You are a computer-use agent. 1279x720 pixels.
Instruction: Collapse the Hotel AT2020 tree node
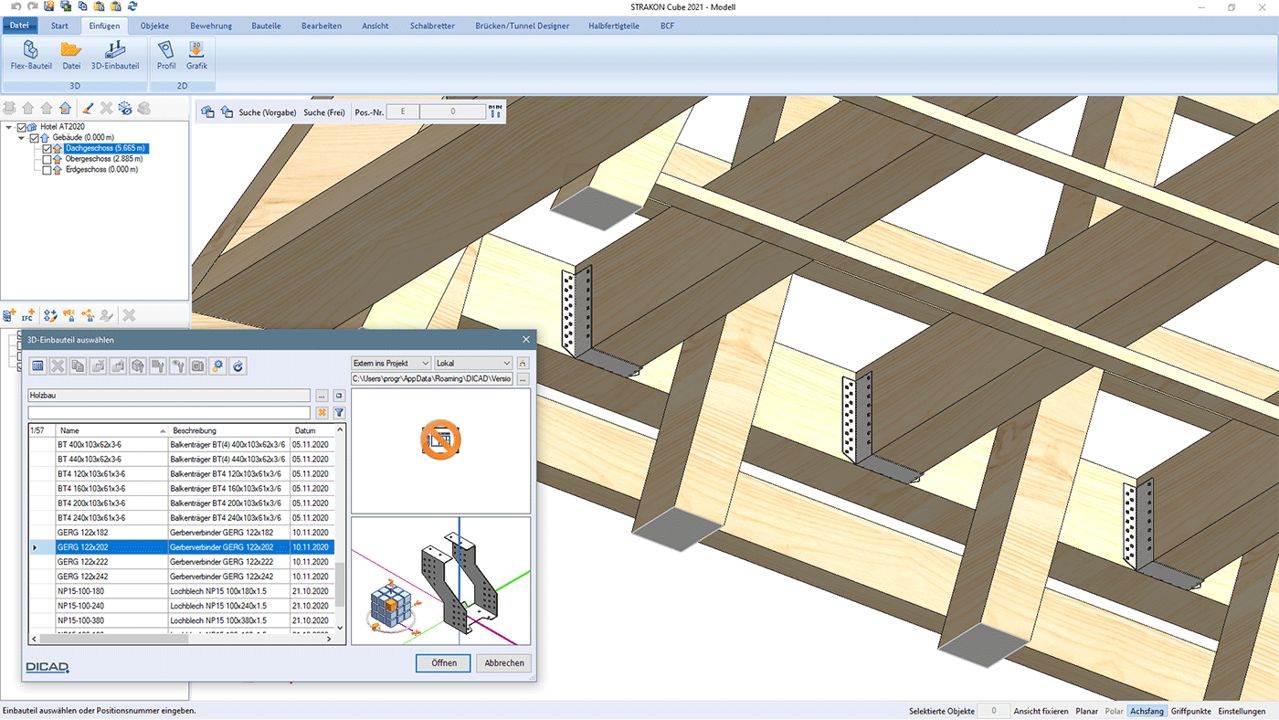coord(9,127)
